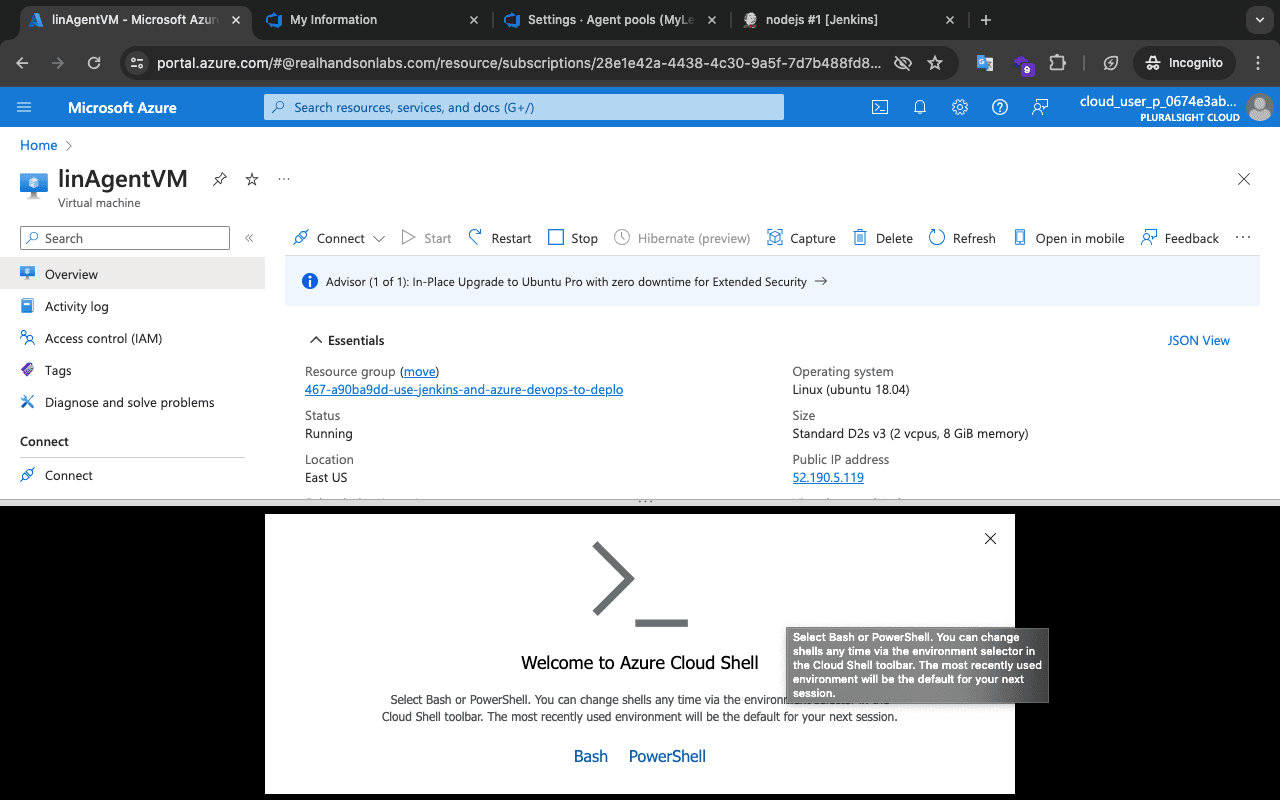Open the Incognito profile button
Viewport: 1280px width, 800px height.
tap(1185, 63)
